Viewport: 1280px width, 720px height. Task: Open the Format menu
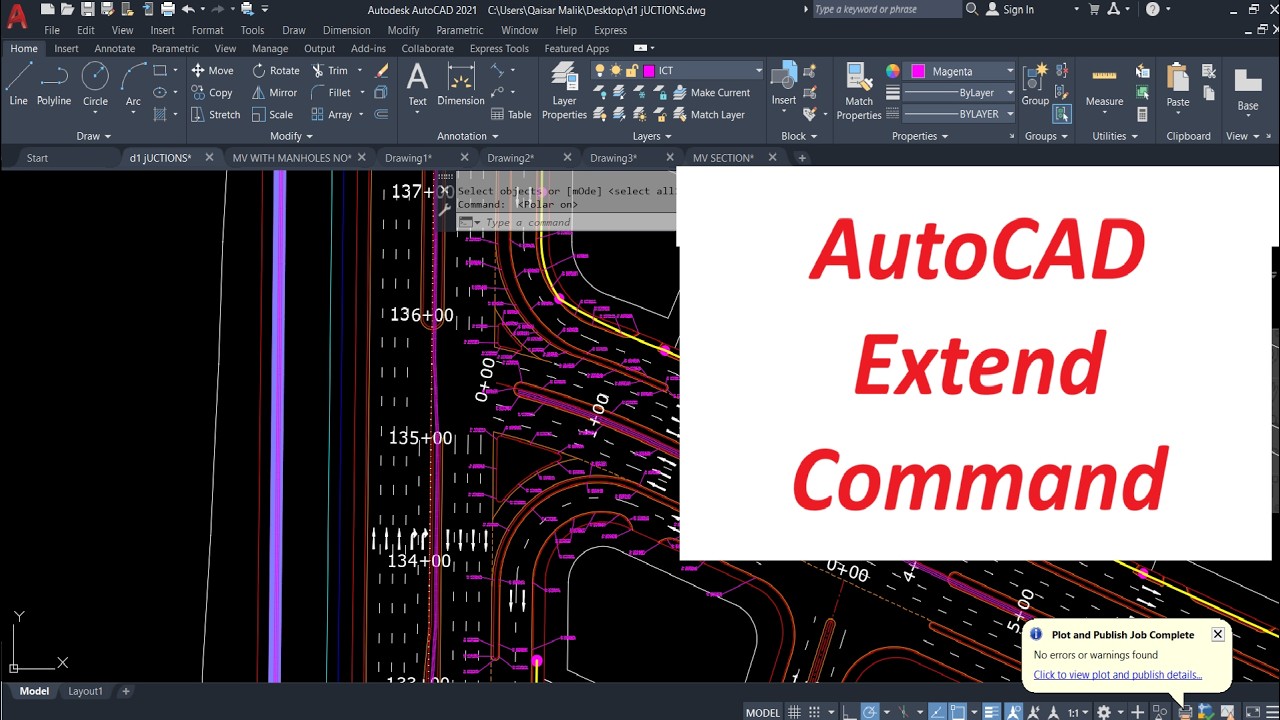pos(207,30)
